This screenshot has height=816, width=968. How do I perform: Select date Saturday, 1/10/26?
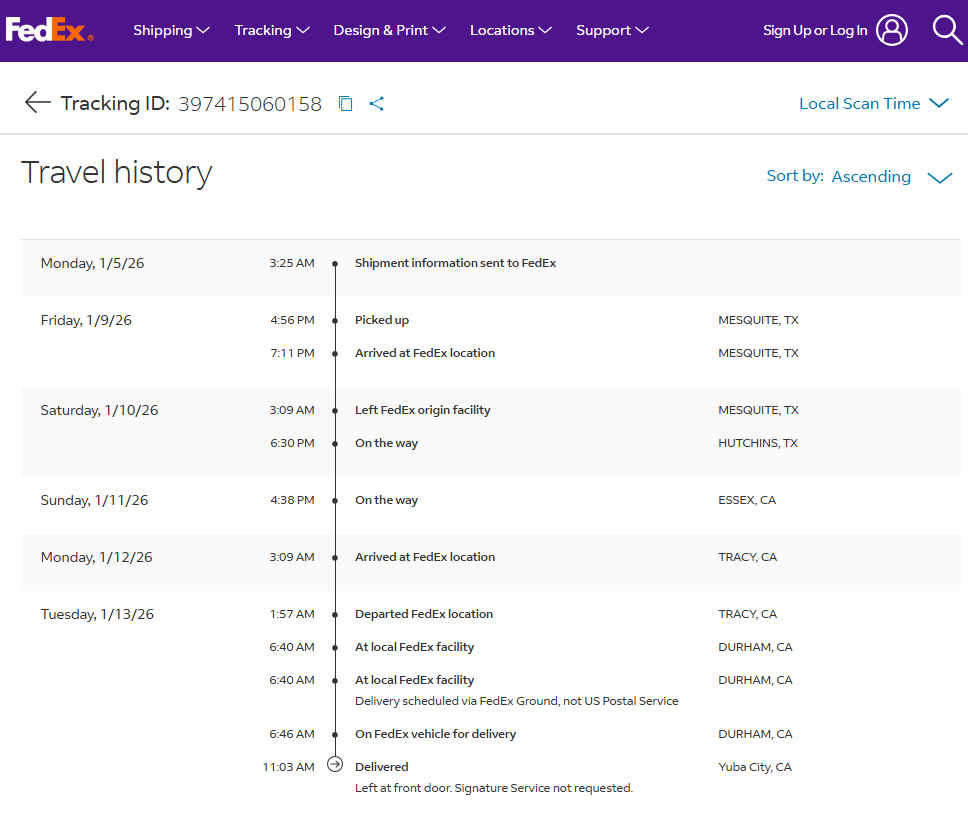point(99,410)
